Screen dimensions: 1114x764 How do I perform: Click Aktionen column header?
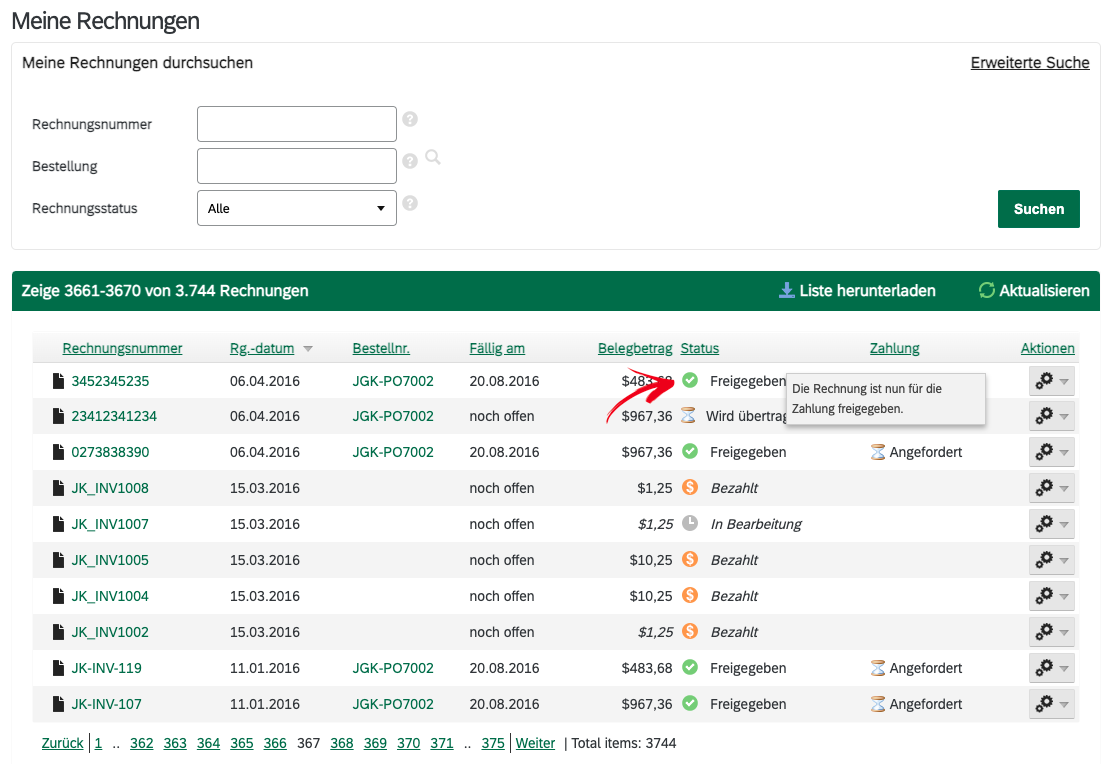(1048, 348)
